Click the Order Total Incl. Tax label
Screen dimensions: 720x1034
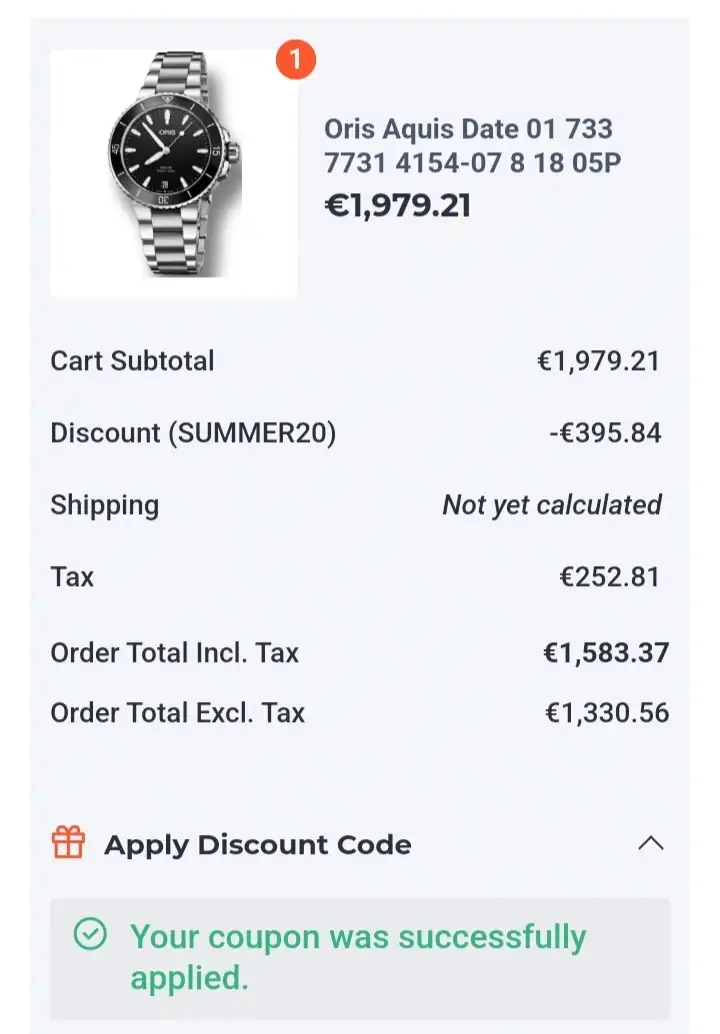click(175, 653)
